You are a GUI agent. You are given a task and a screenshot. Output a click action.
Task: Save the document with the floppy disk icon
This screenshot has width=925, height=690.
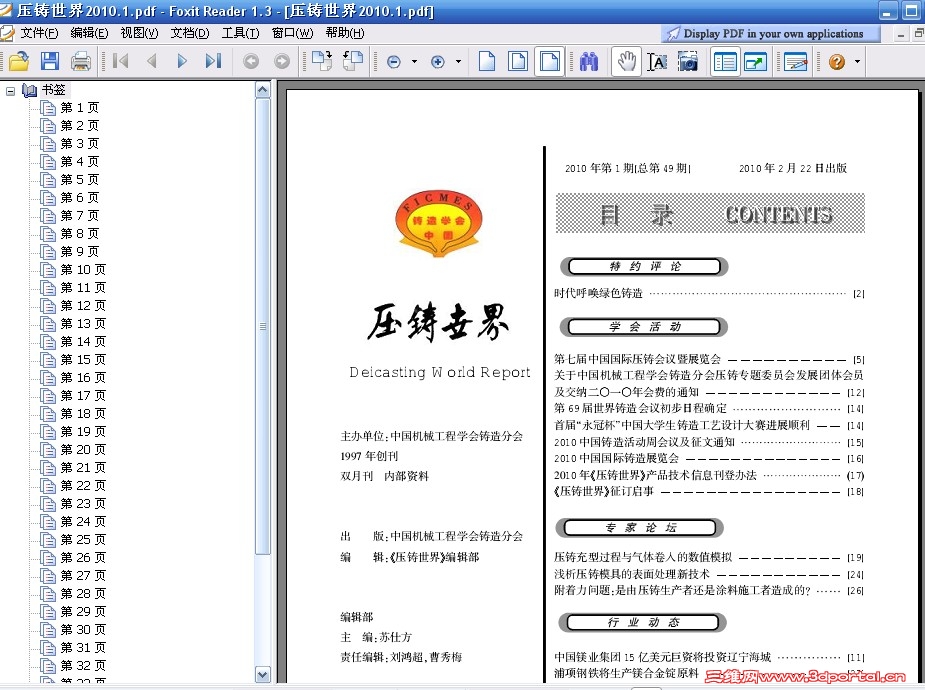coord(50,61)
